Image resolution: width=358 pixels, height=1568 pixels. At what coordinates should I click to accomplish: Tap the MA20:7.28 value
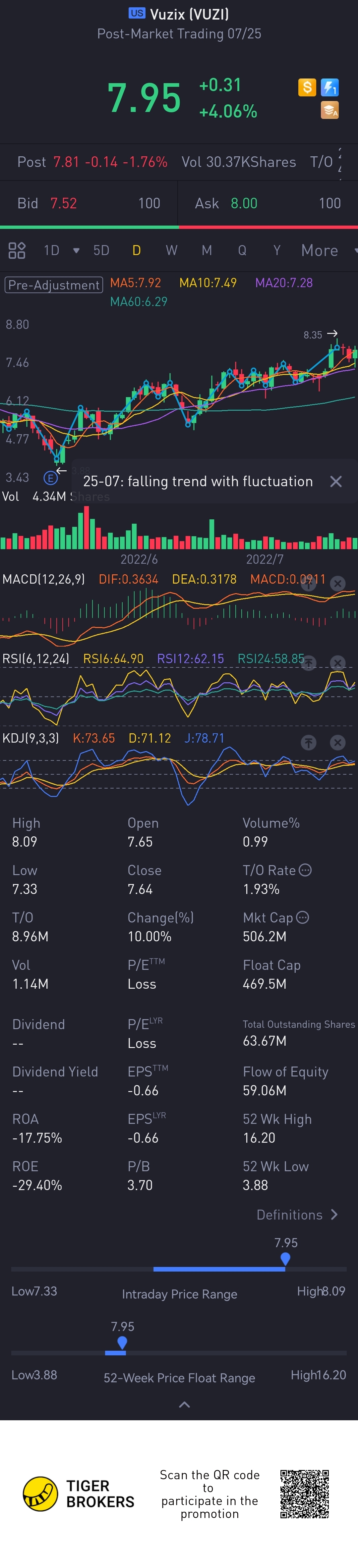pyautogui.click(x=284, y=283)
